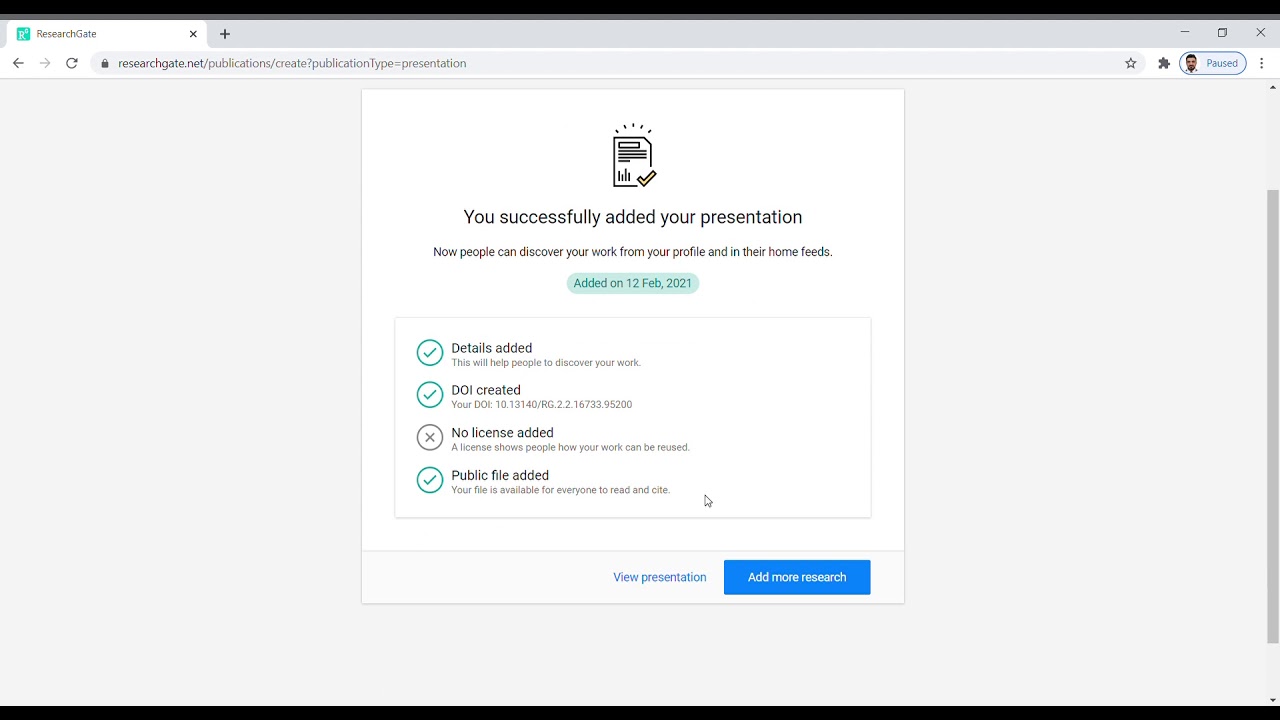The width and height of the screenshot is (1280, 720).
Task: Bookmark this page with the star
Action: pyautogui.click(x=1131, y=63)
